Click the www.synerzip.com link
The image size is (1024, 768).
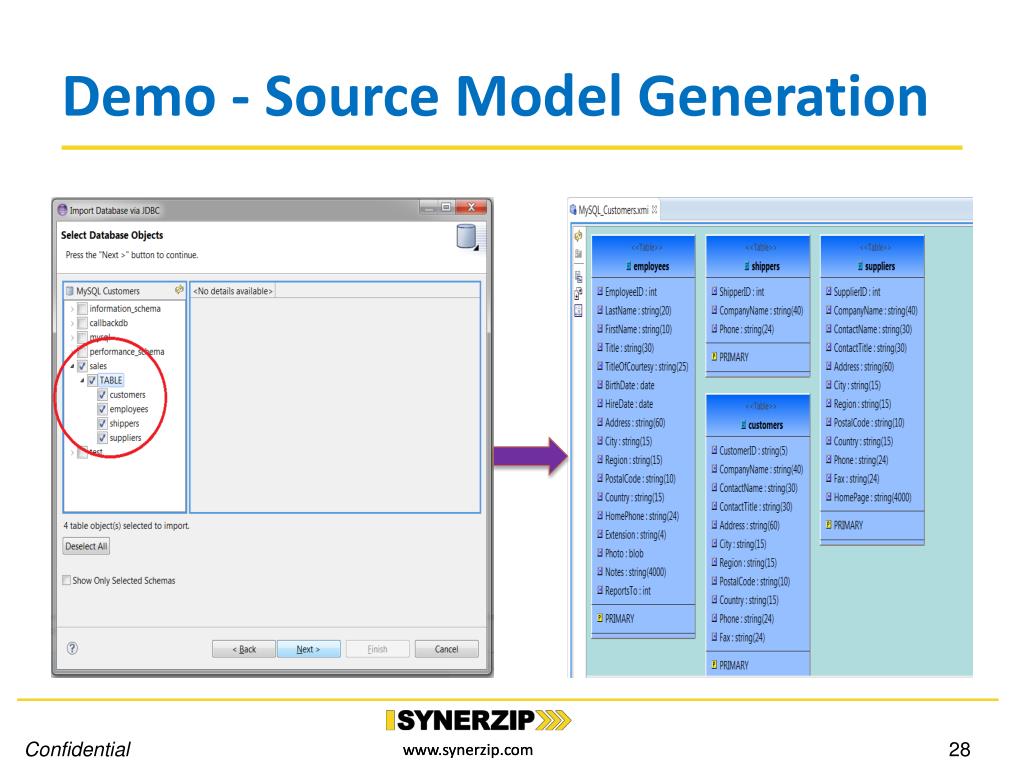[x=468, y=750]
